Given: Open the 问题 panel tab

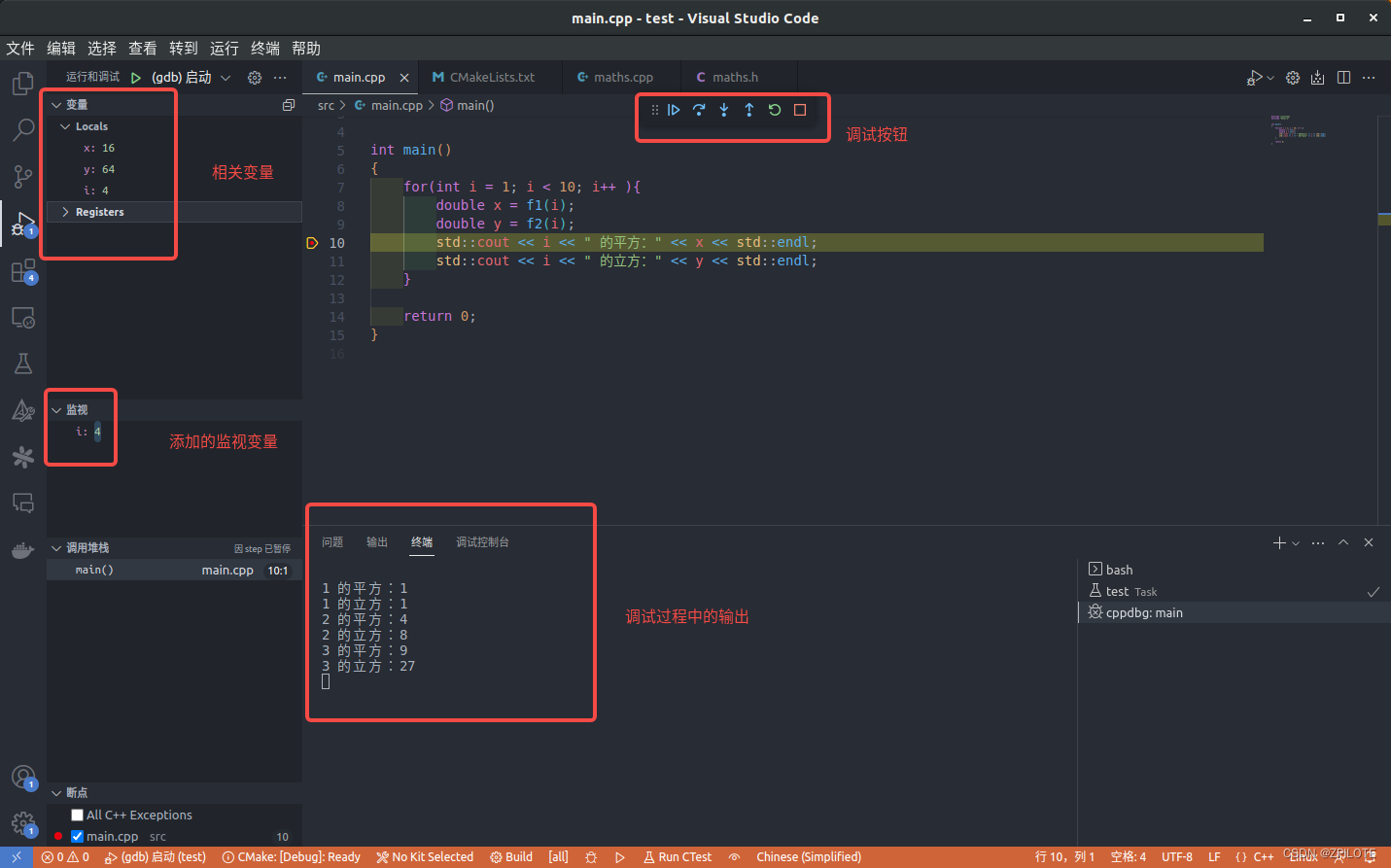Looking at the screenshot, I should [332, 542].
